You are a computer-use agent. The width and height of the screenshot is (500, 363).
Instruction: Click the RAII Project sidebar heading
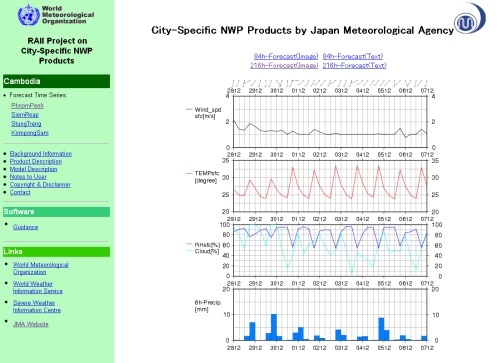pos(56,51)
